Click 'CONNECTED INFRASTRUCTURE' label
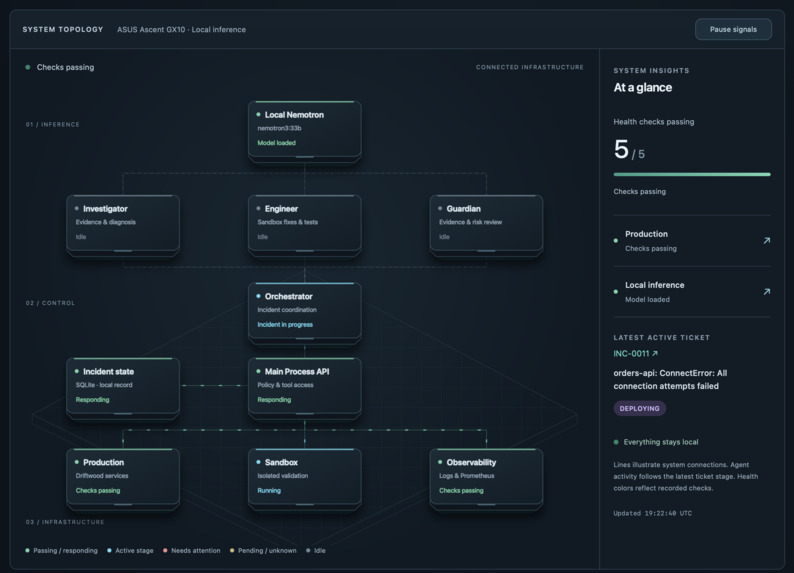The height and width of the screenshot is (573, 794). [530, 67]
